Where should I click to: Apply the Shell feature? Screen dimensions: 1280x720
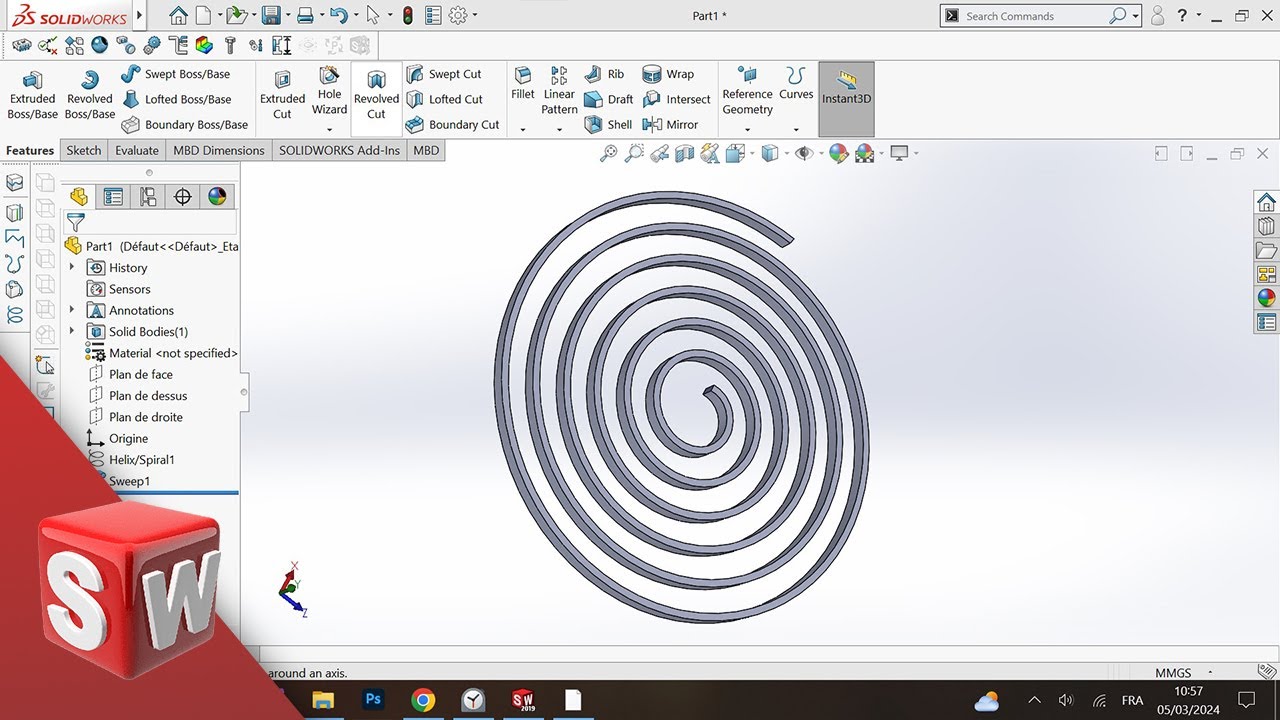[x=608, y=125]
